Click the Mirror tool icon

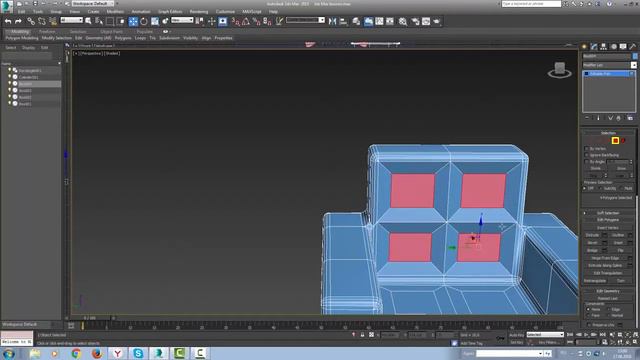tap(332, 21)
